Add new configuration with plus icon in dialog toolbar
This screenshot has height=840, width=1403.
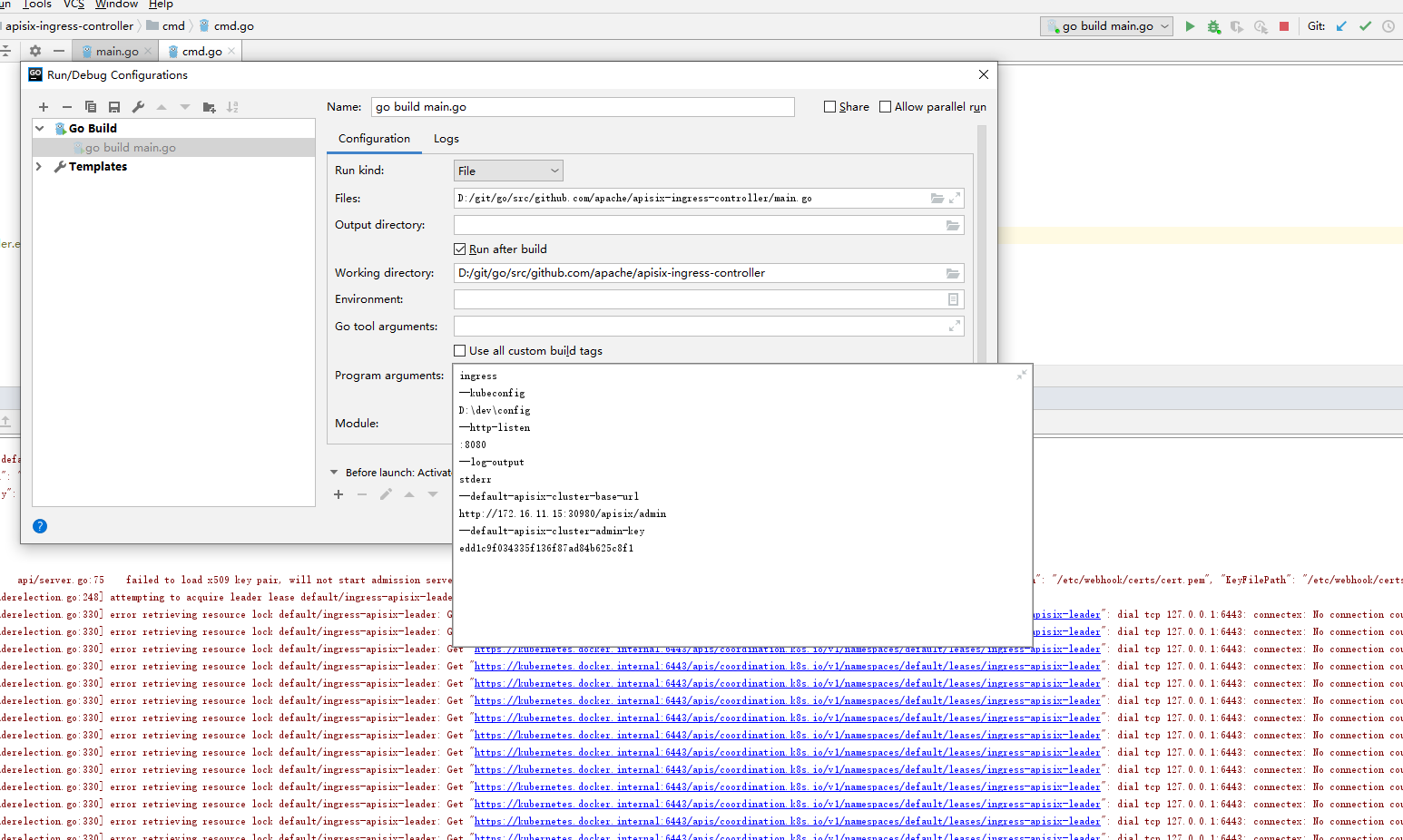pyautogui.click(x=44, y=107)
